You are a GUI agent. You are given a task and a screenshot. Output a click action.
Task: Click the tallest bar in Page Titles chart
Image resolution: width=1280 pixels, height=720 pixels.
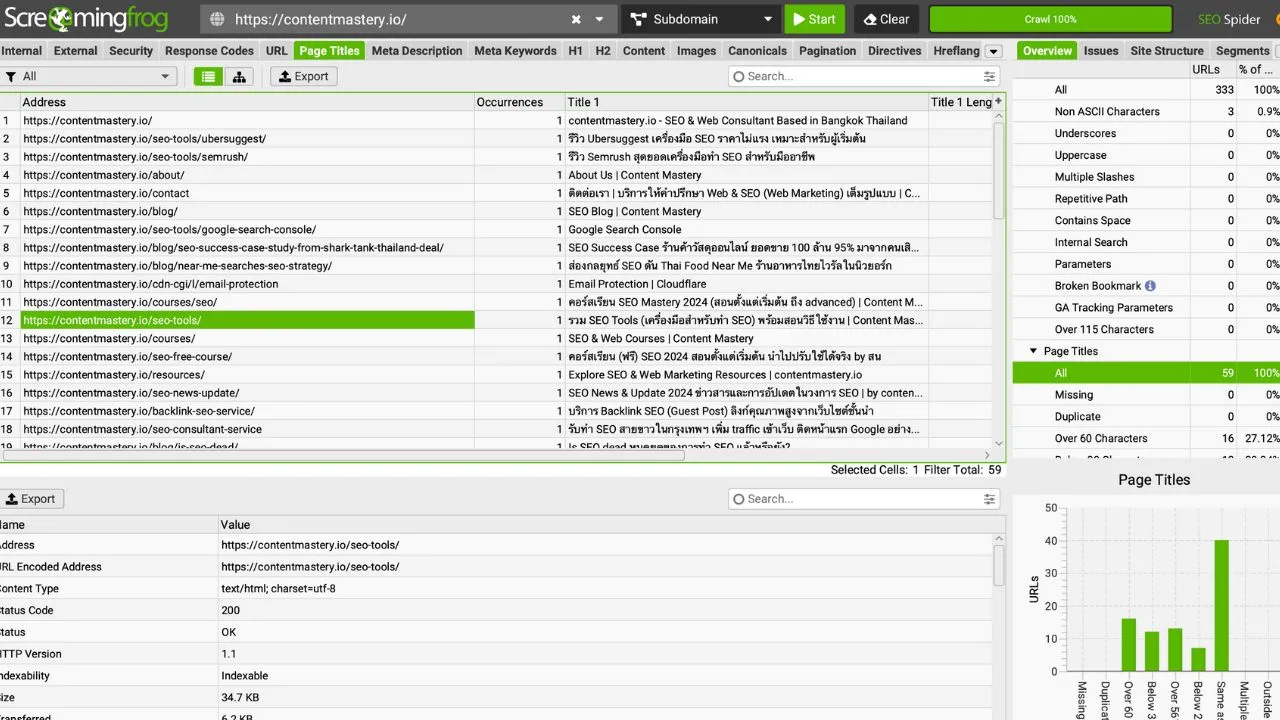pyautogui.click(x=1221, y=605)
